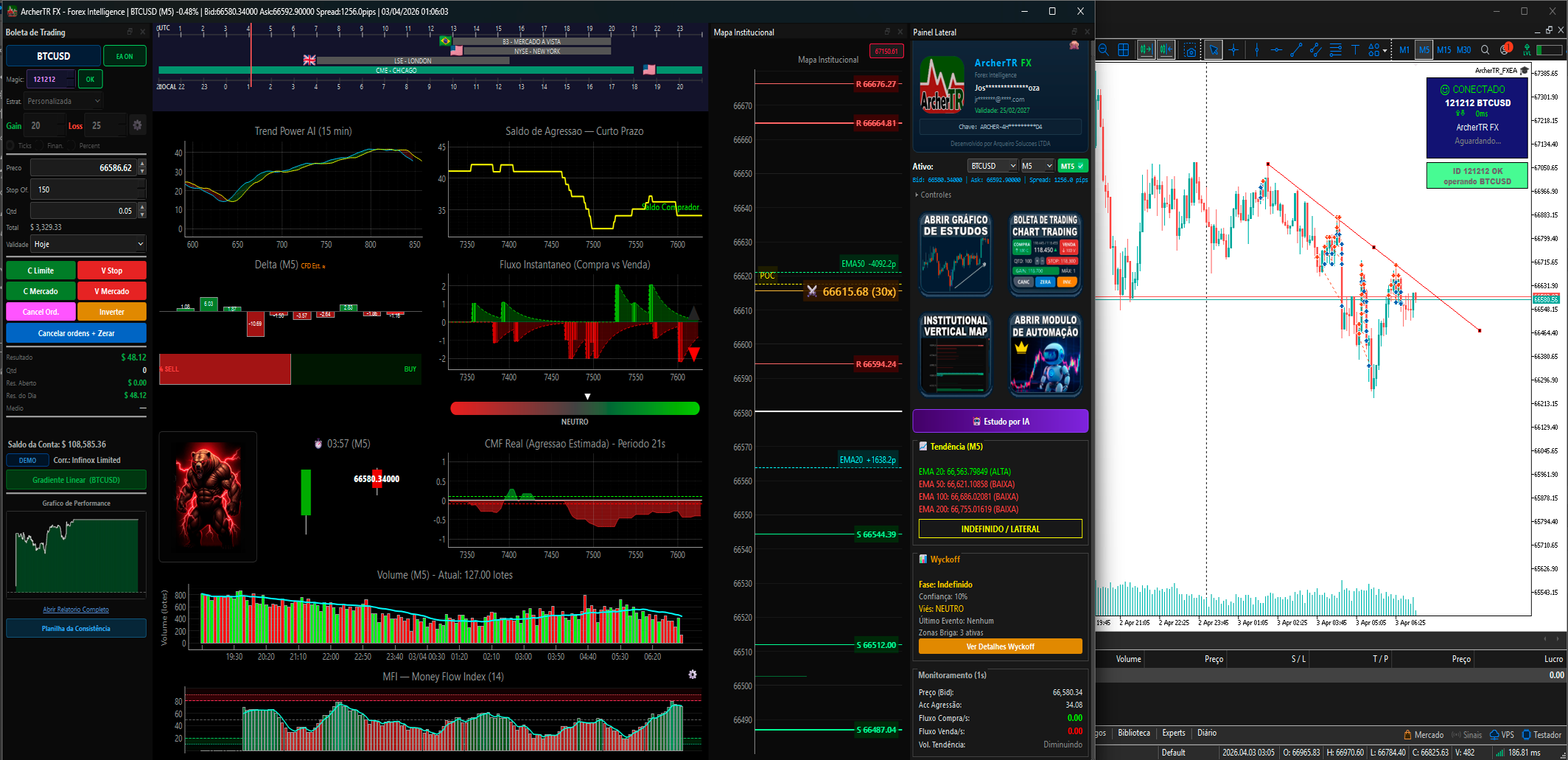The width and height of the screenshot is (1568, 760).
Task: Select the Fibonacci retracement tool
Action: point(1336,50)
